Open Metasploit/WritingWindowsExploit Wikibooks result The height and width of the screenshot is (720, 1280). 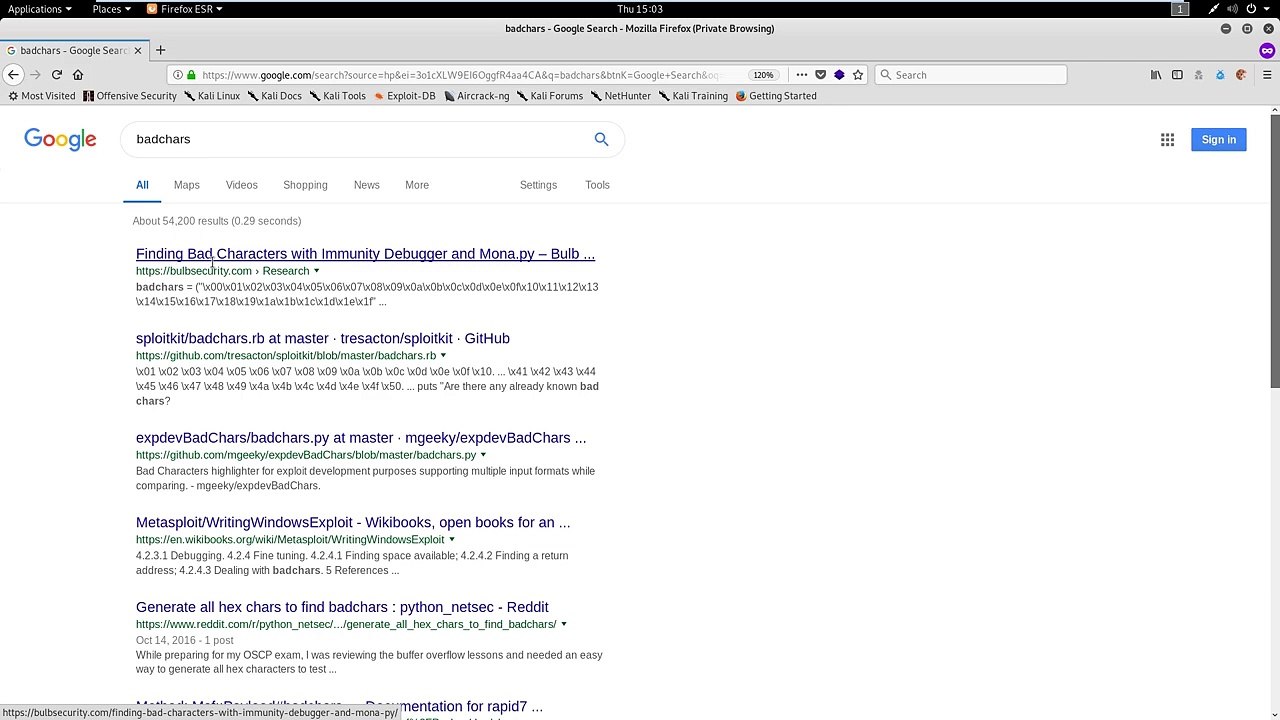(x=353, y=522)
